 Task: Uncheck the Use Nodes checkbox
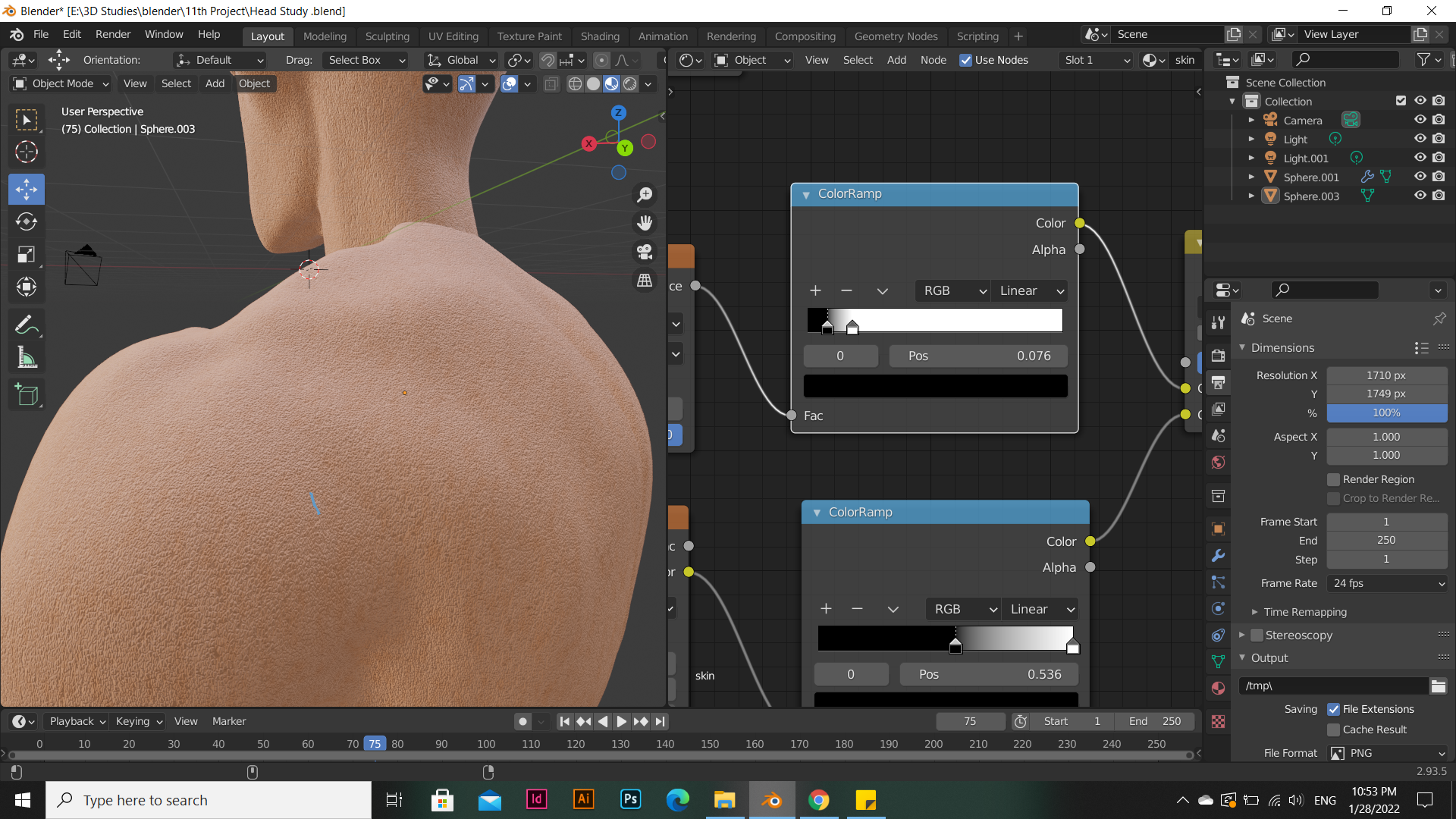coord(965,60)
